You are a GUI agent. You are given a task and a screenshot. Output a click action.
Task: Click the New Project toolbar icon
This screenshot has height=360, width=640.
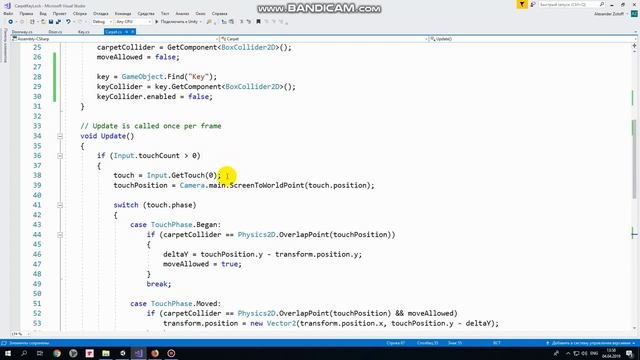[x=32, y=22]
